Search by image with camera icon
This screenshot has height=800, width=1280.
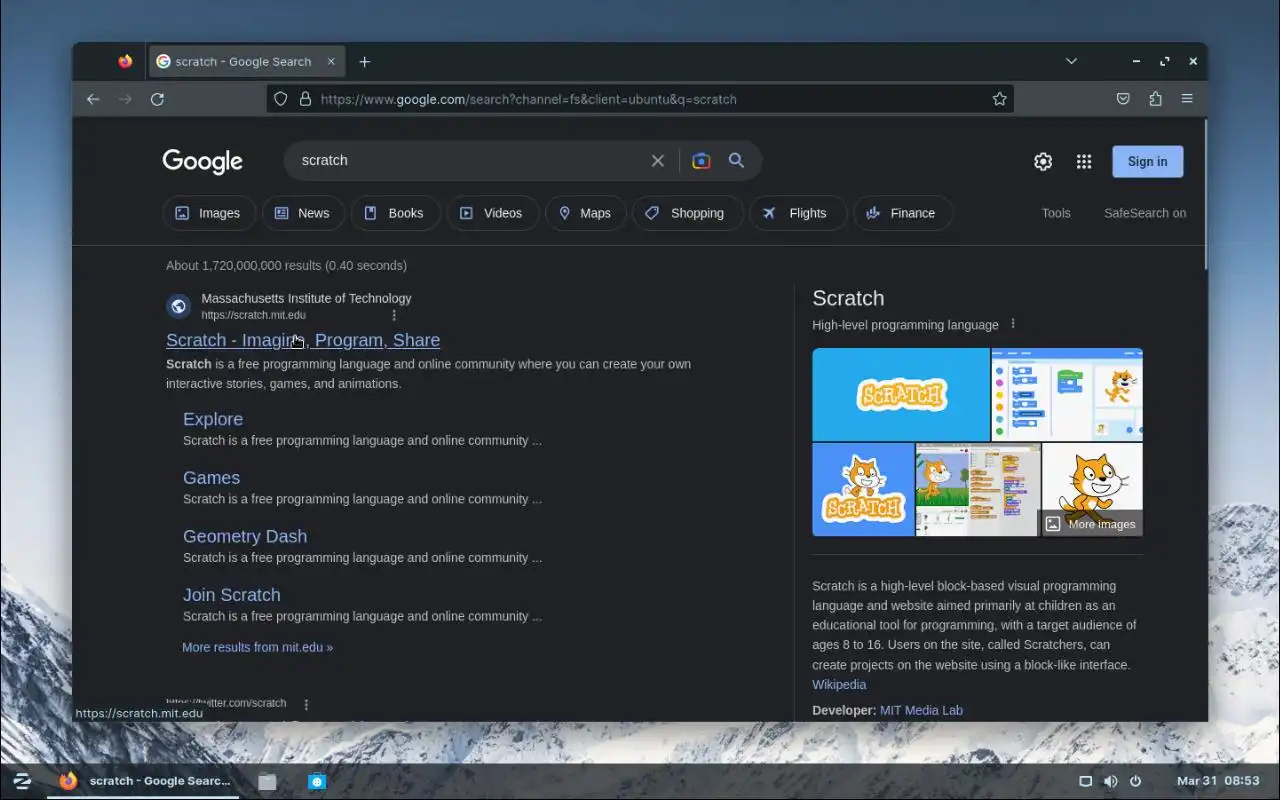(x=701, y=160)
